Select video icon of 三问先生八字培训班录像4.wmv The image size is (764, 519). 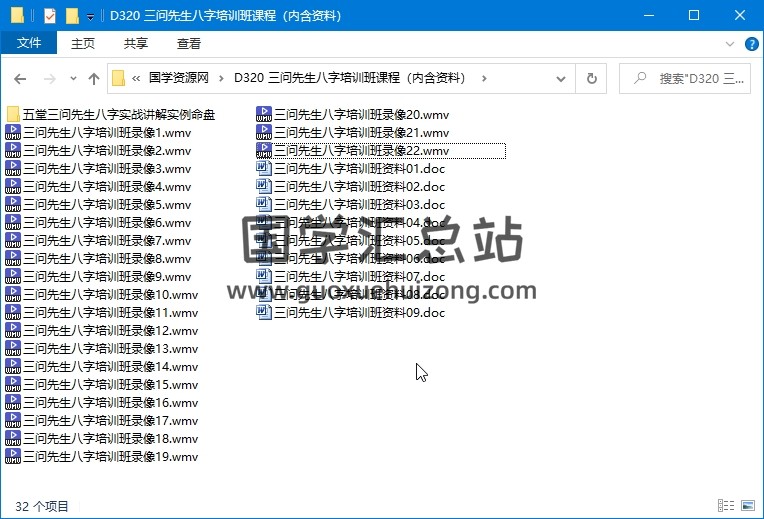click(13, 187)
